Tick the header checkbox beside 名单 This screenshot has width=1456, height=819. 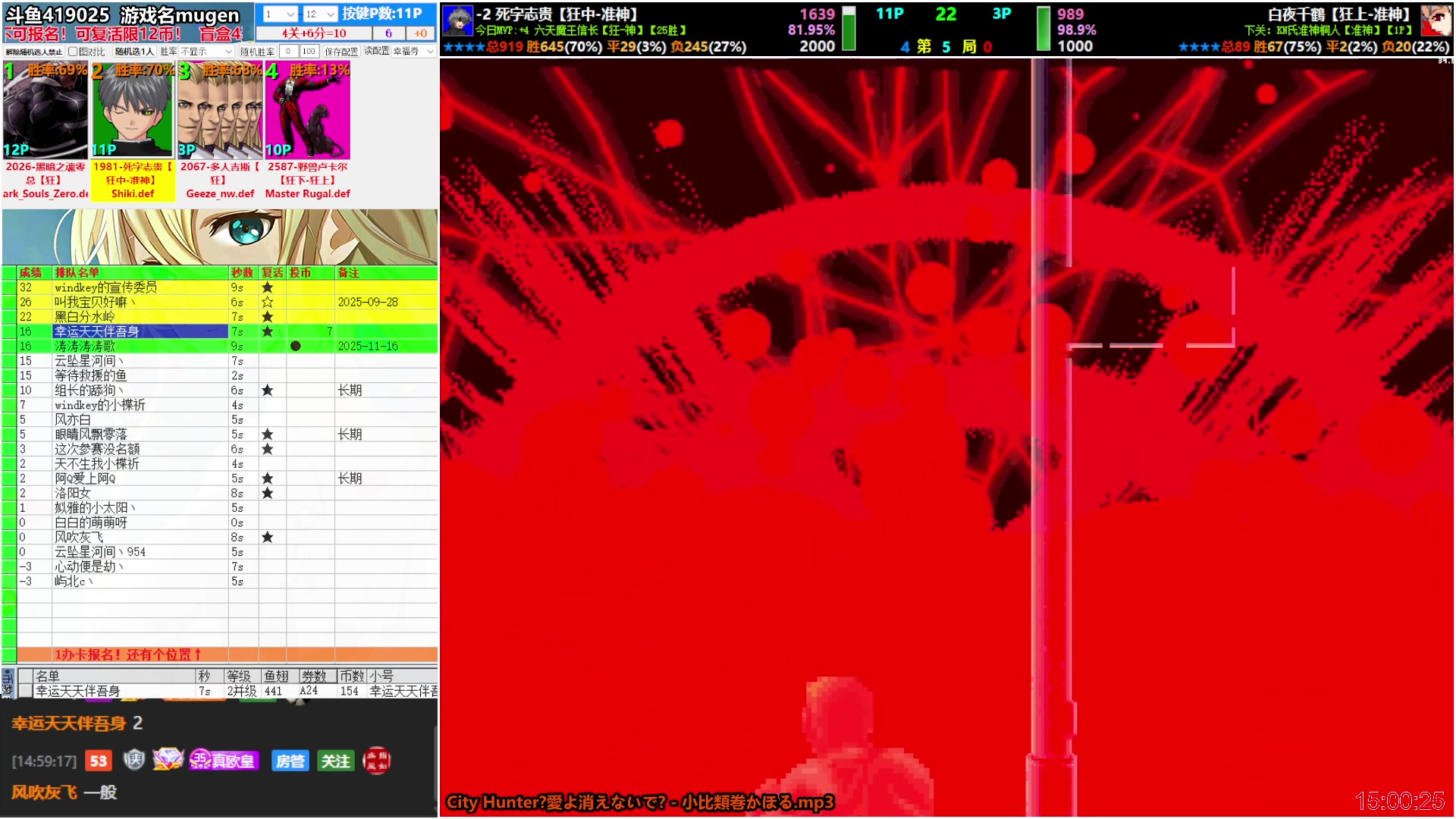[x=25, y=676]
